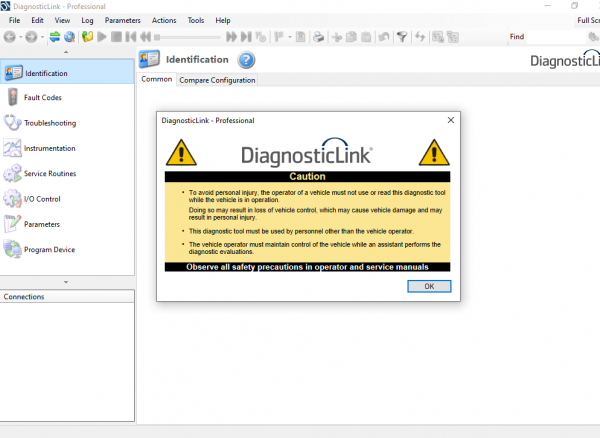600x438 pixels.
Task: Close the Caution dialog with X
Action: (451, 120)
